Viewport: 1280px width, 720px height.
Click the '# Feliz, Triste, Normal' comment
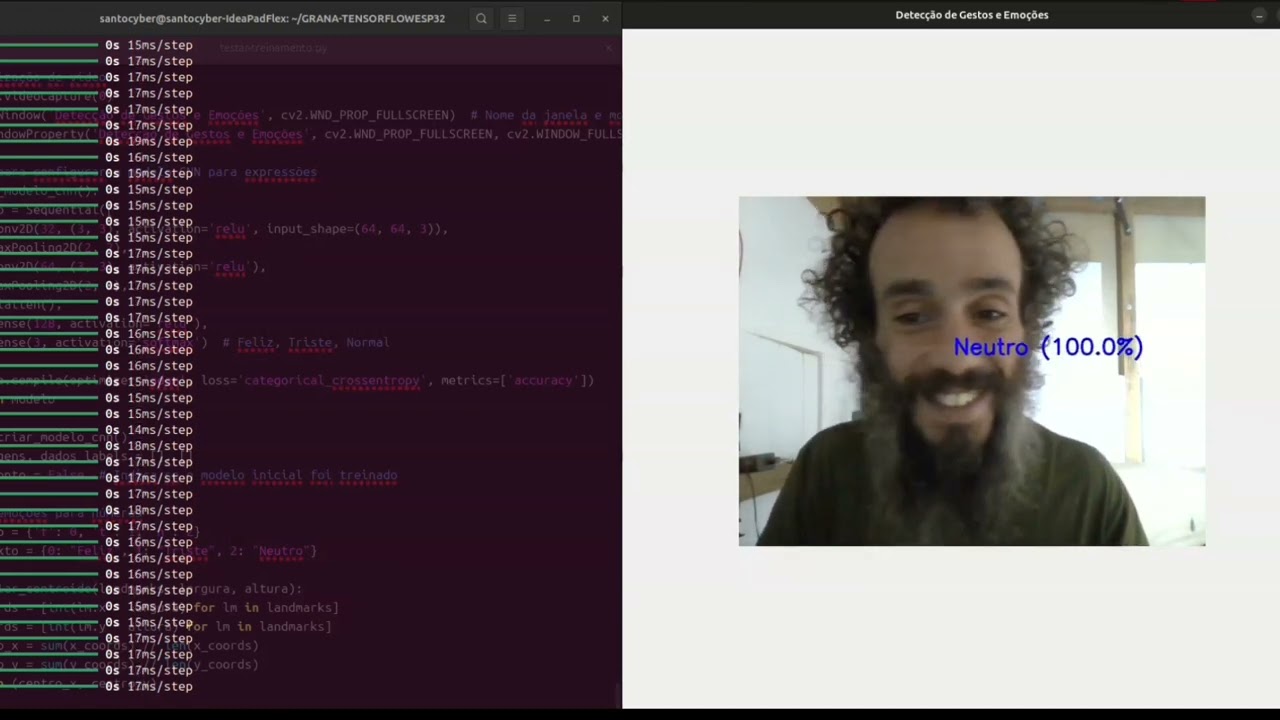(306, 342)
